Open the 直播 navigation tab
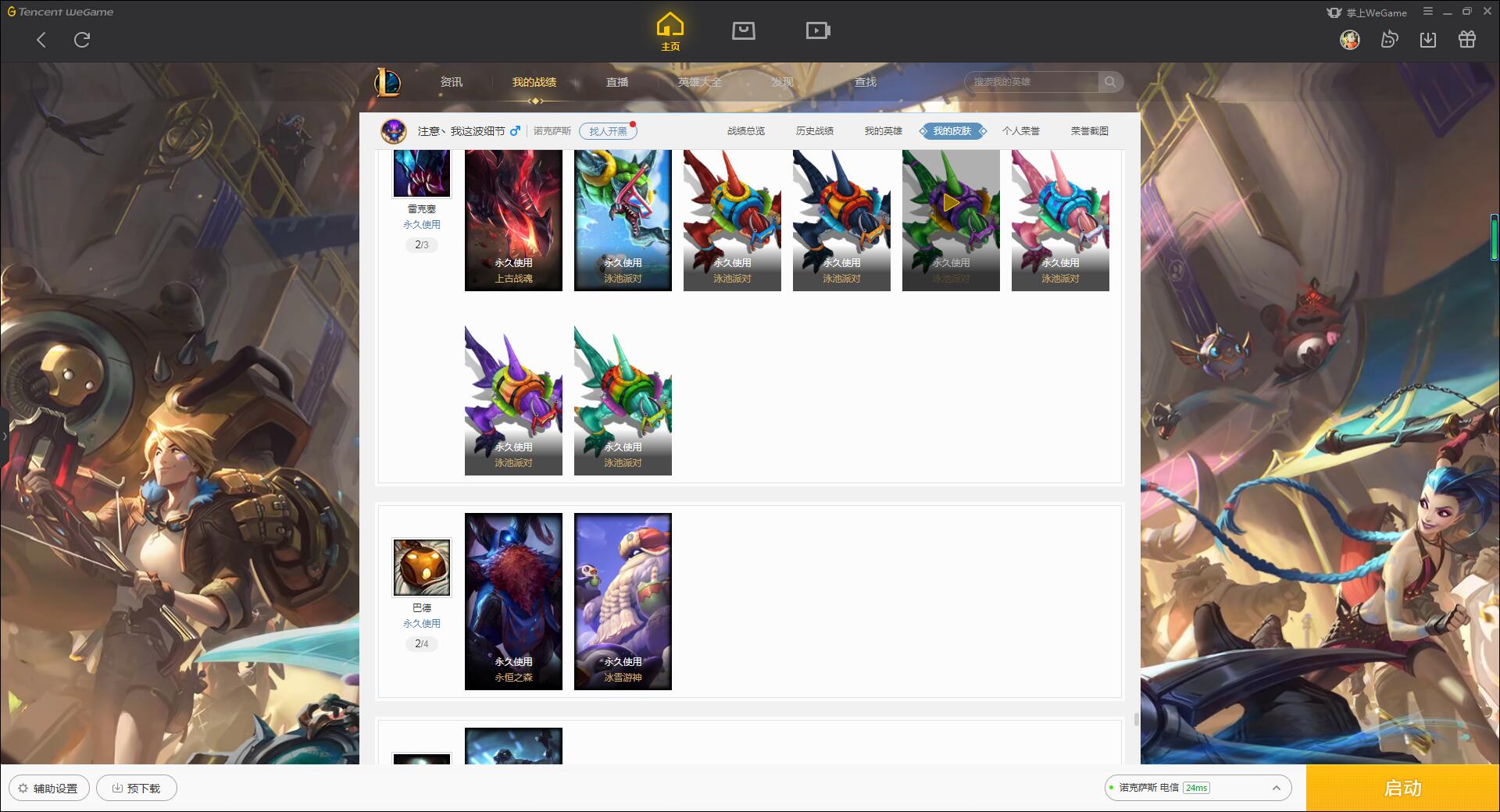The height and width of the screenshot is (812, 1500). pos(617,82)
